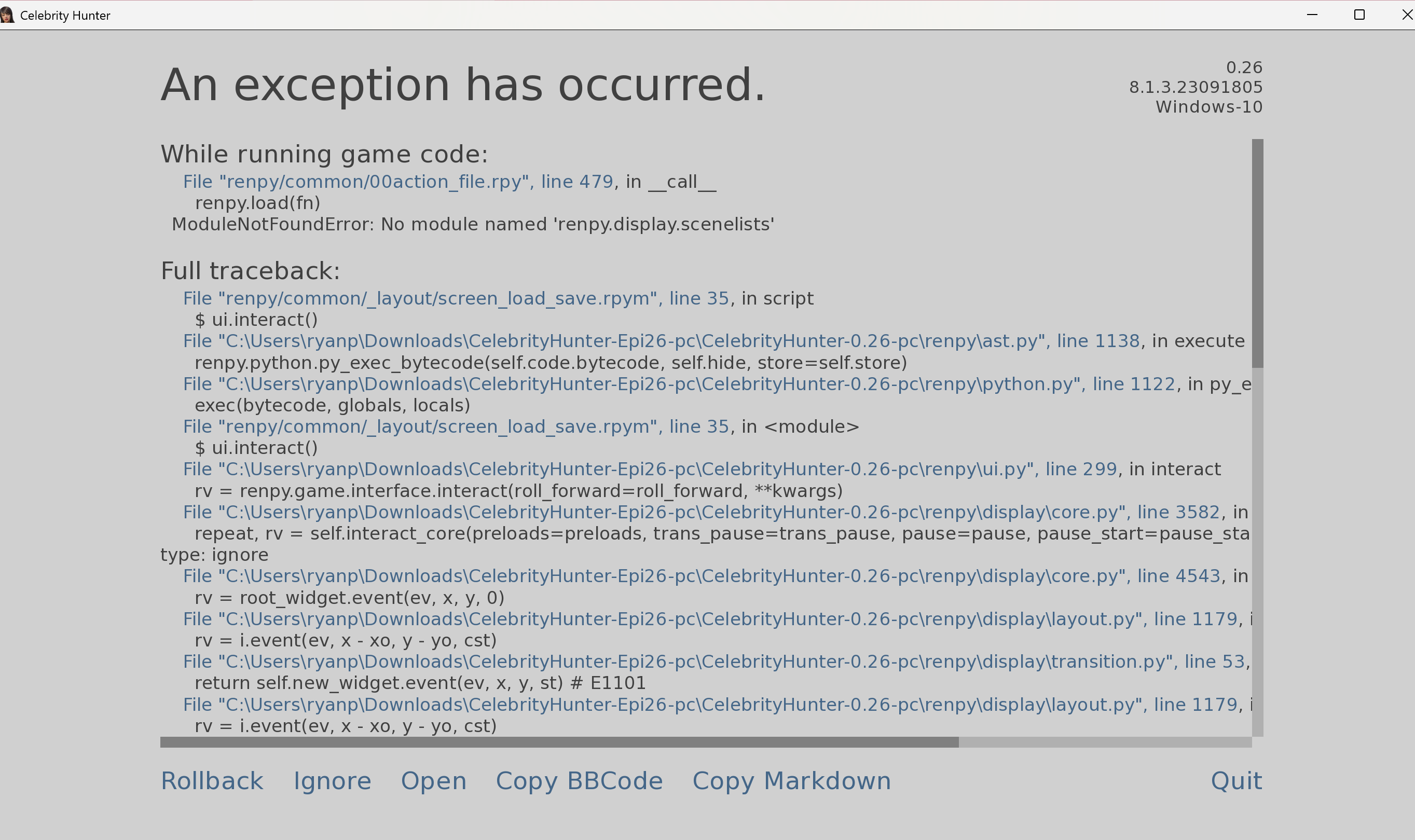Click the Ignore button
The height and width of the screenshot is (840, 1415).
point(332,781)
